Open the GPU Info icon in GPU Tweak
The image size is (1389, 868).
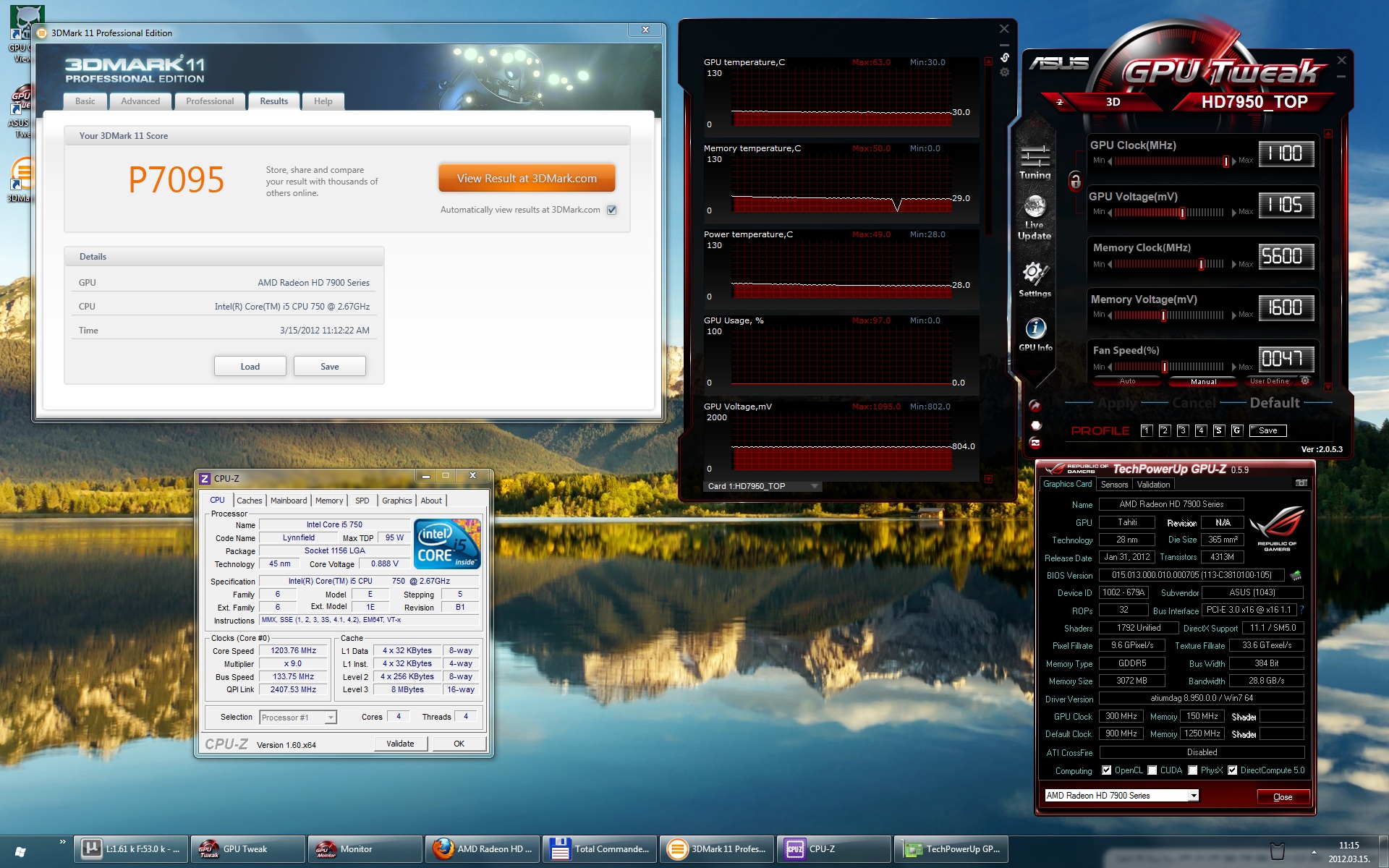click(x=1035, y=334)
